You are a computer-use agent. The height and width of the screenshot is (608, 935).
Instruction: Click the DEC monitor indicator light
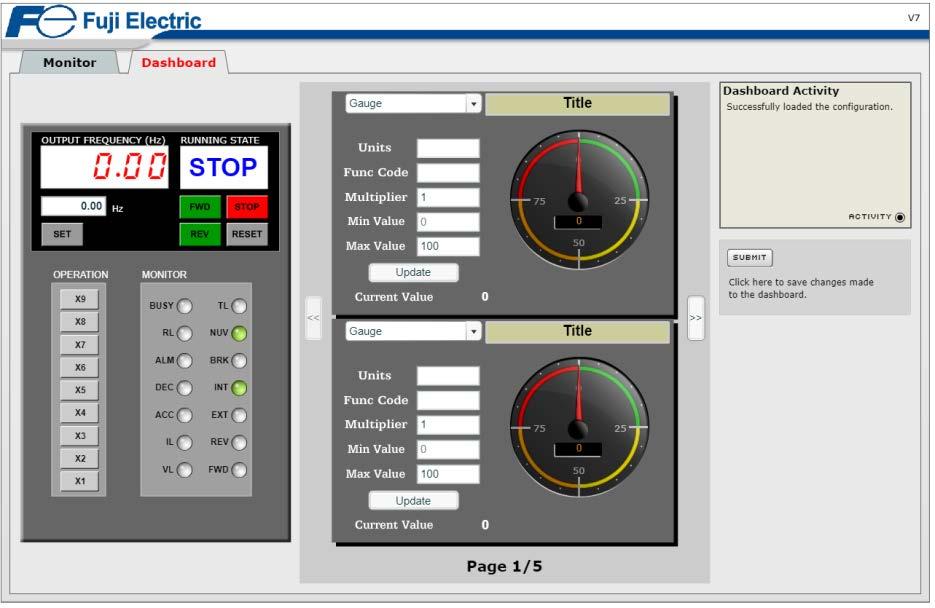click(x=185, y=388)
